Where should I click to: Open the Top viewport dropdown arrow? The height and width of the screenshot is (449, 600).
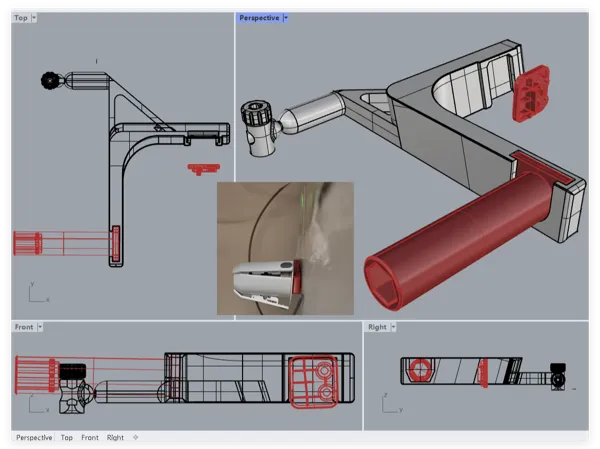pyautogui.click(x=34, y=18)
